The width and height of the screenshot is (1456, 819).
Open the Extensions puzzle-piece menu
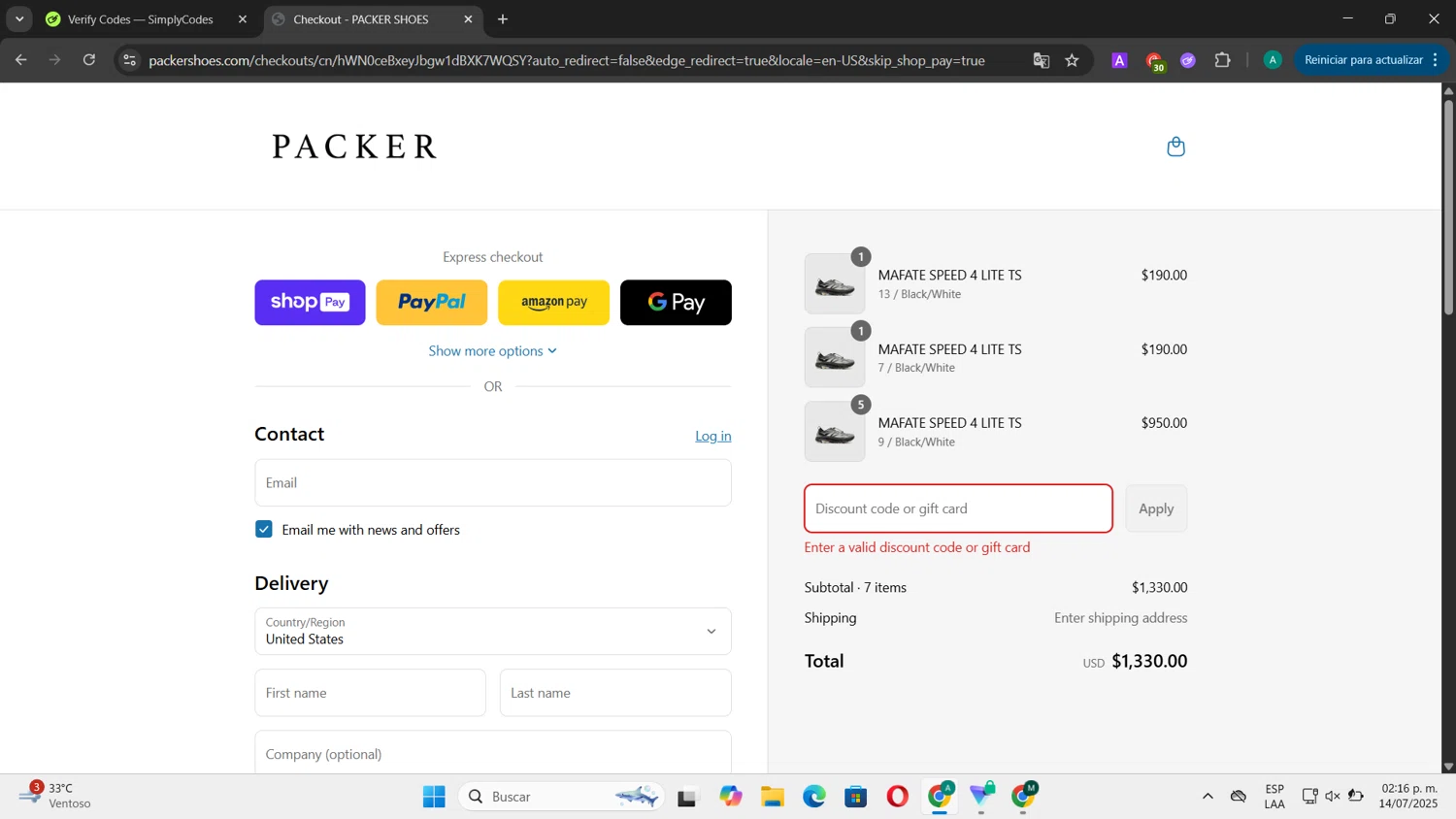(1223, 60)
